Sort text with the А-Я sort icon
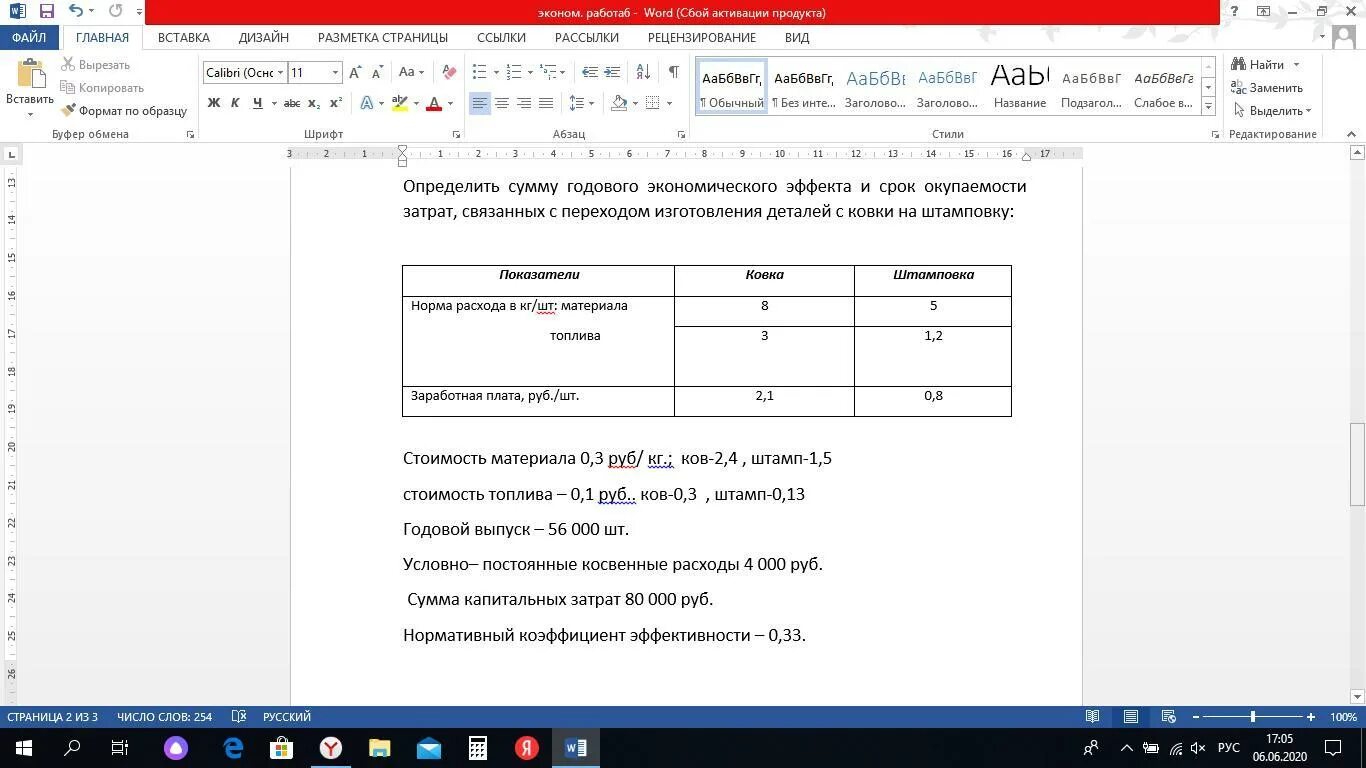The image size is (1366, 768). [x=643, y=73]
